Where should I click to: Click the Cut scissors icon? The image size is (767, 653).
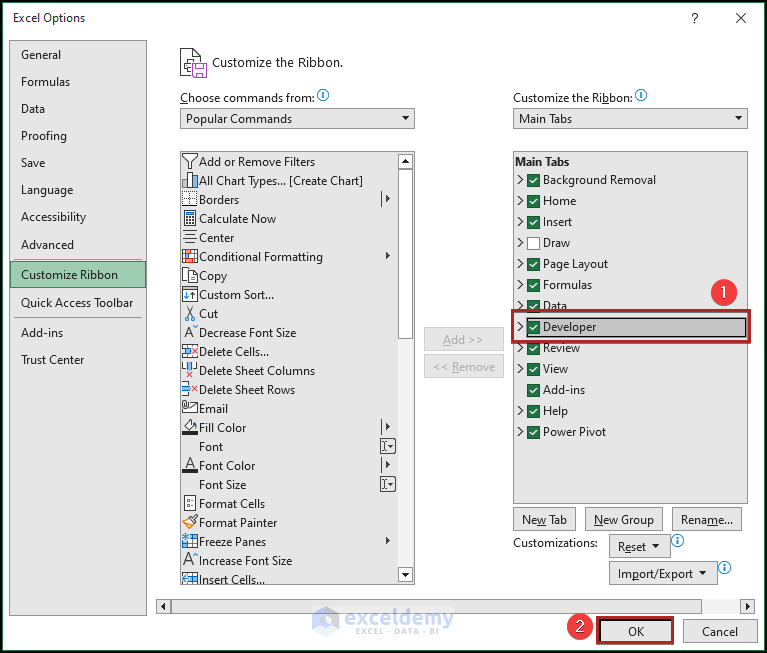pos(190,314)
